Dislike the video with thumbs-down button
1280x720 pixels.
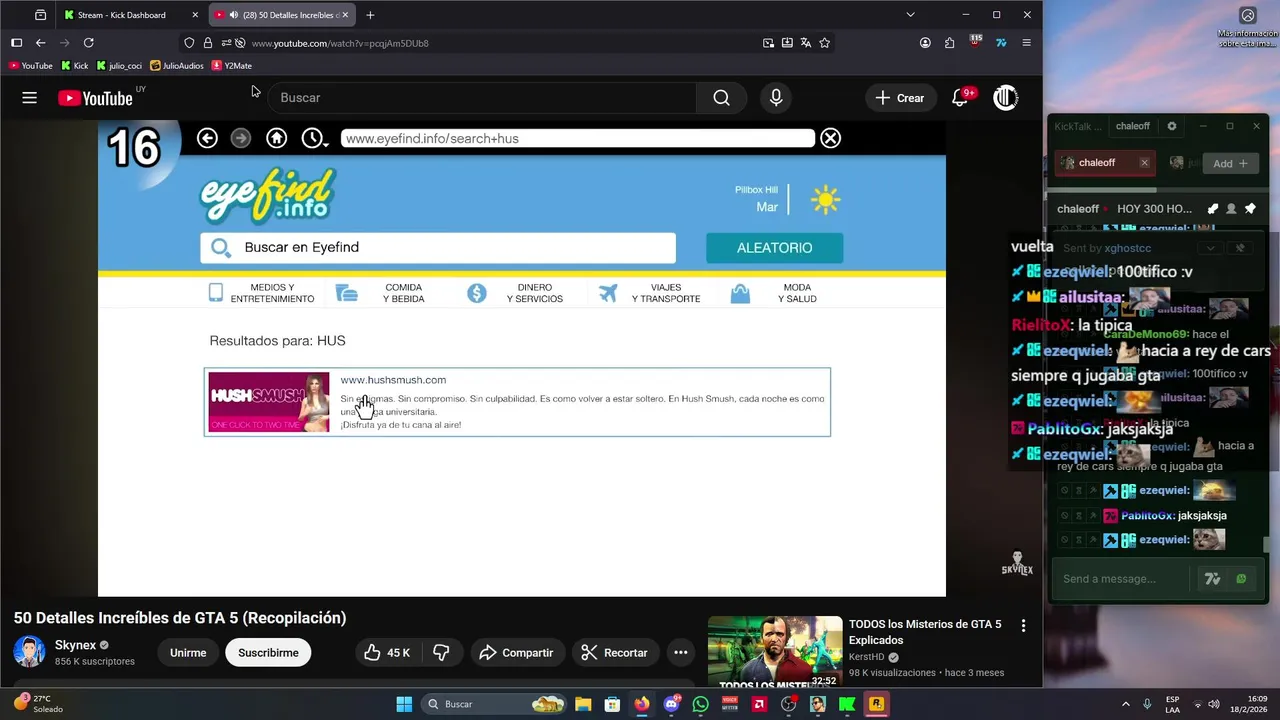pyautogui.click(x=441, y=653)
